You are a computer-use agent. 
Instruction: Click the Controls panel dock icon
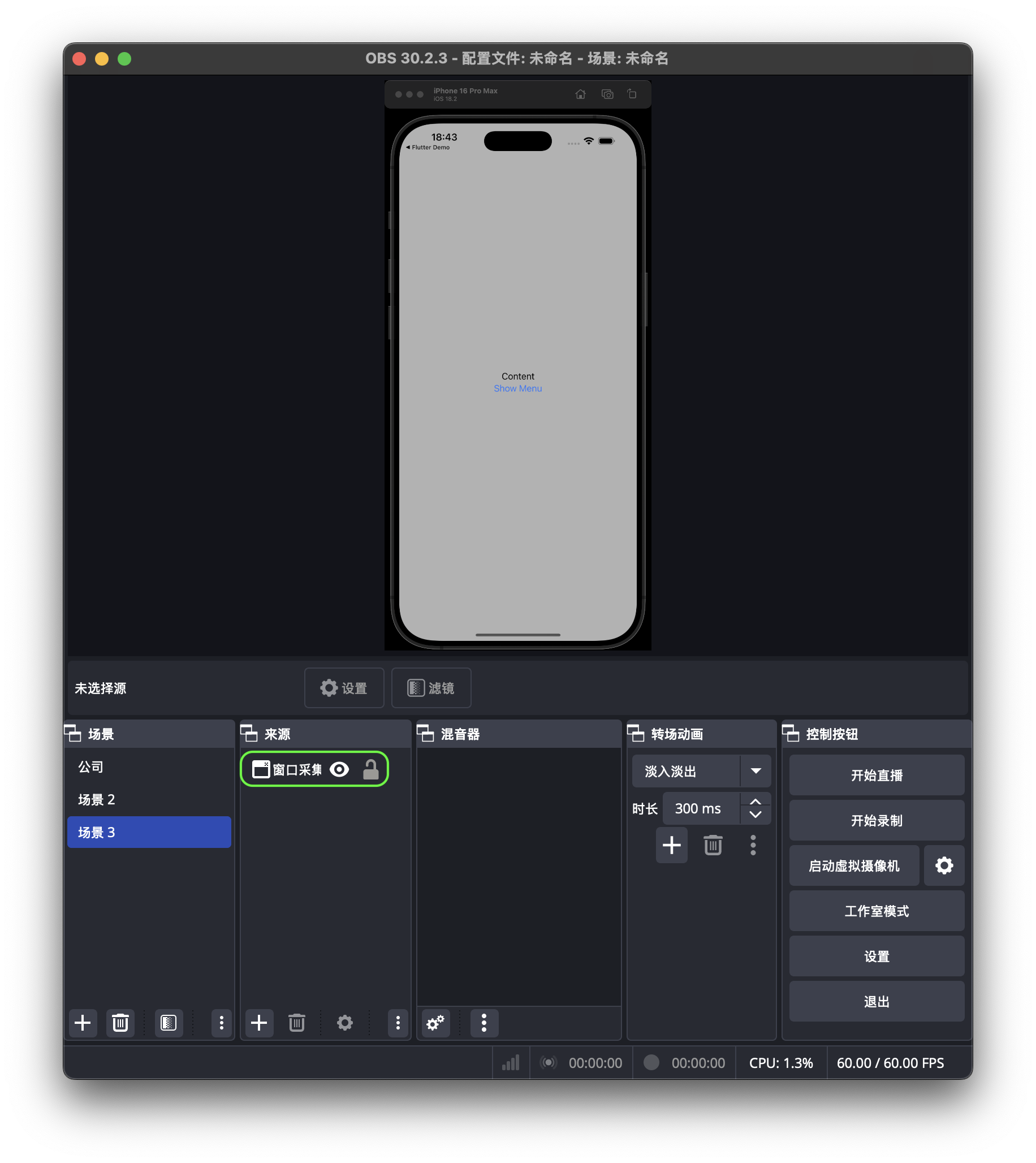coord(791,734)
